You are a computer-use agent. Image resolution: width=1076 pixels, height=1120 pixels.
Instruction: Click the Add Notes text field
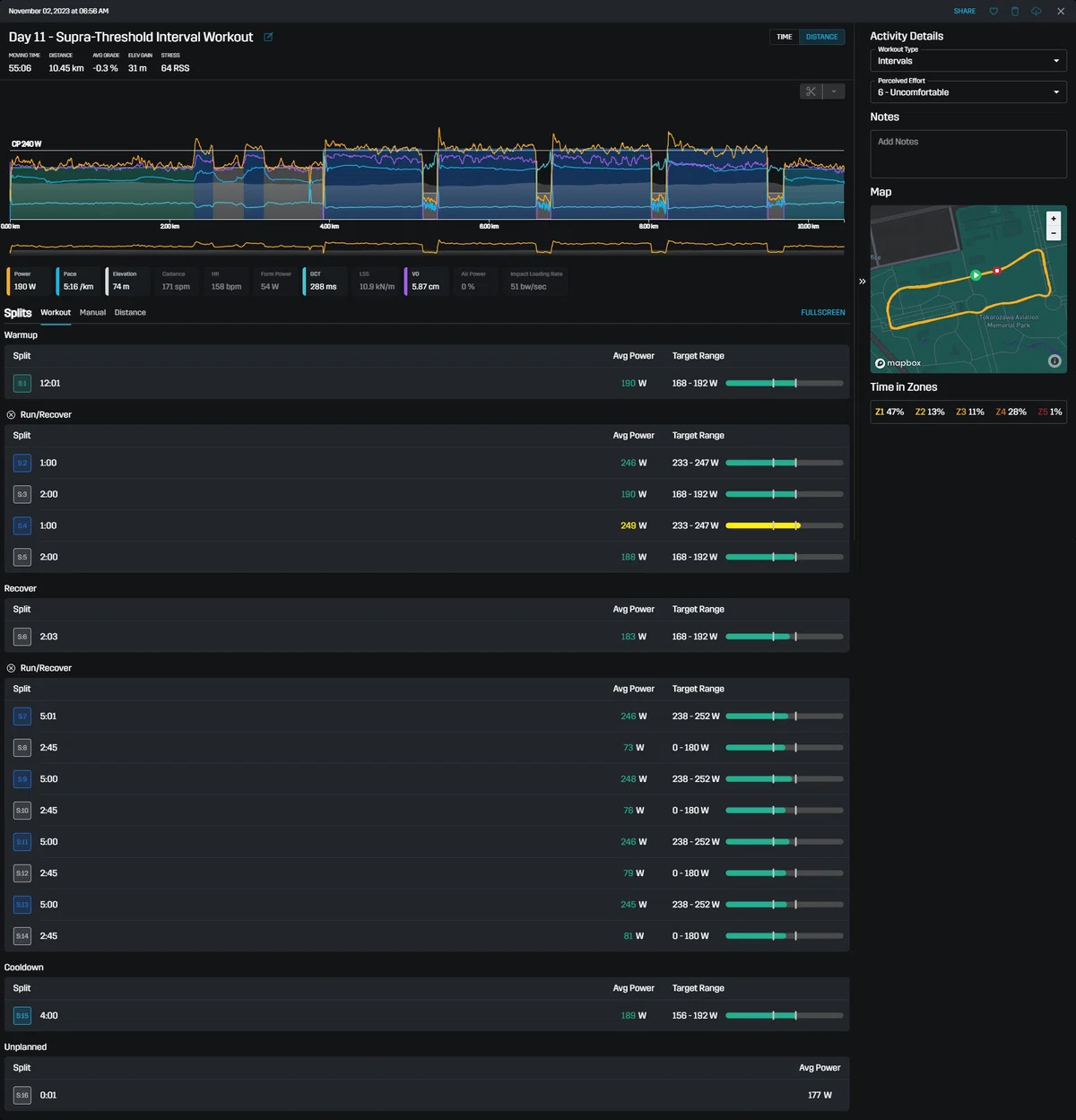click(x=968, y=153)
